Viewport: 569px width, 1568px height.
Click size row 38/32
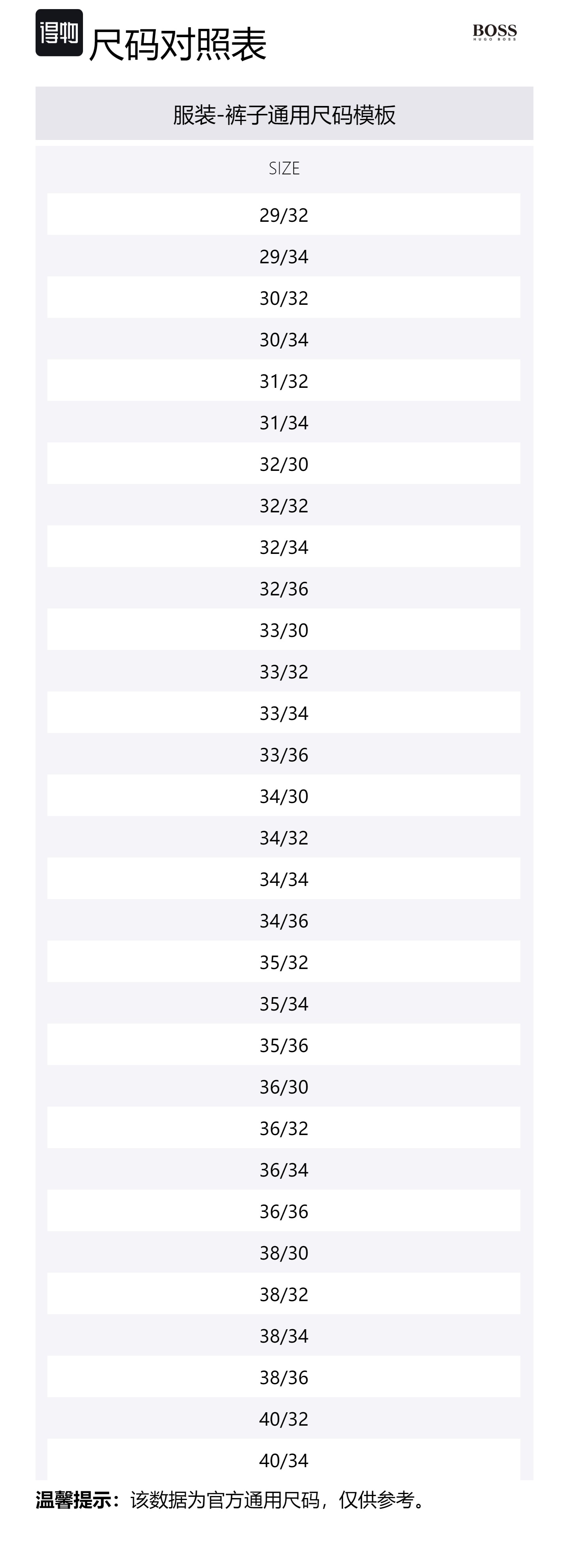click(284, 1294)
